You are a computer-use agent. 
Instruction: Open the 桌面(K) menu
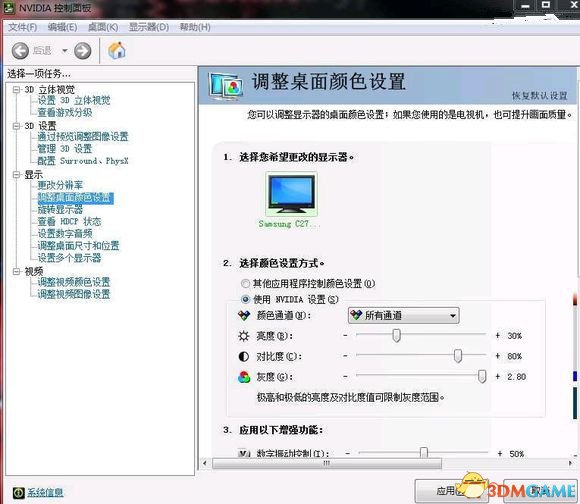[103, 27]
